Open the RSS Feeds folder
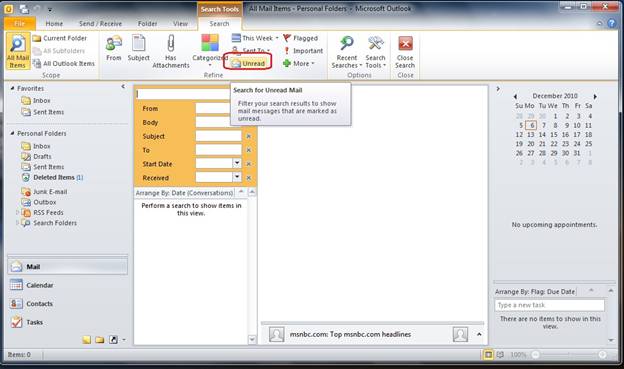Viewport: 624px width, 369px height. (x=43, y=213)
